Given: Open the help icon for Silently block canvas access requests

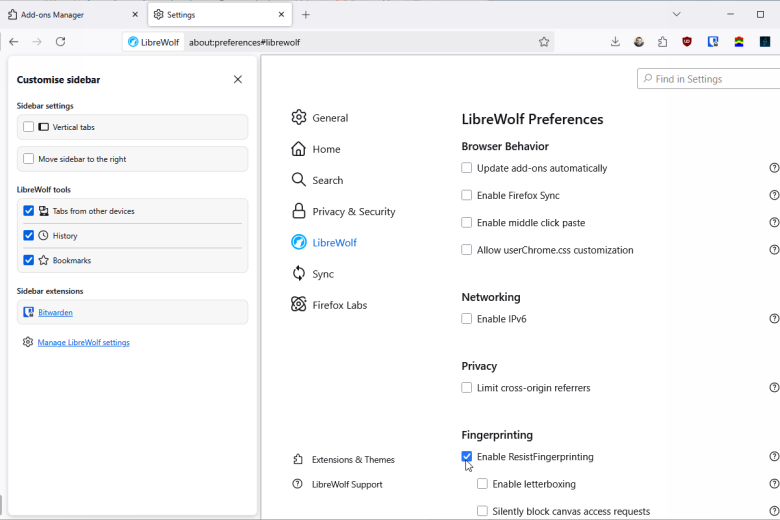Looking at the screenshot, I should 774,511.
